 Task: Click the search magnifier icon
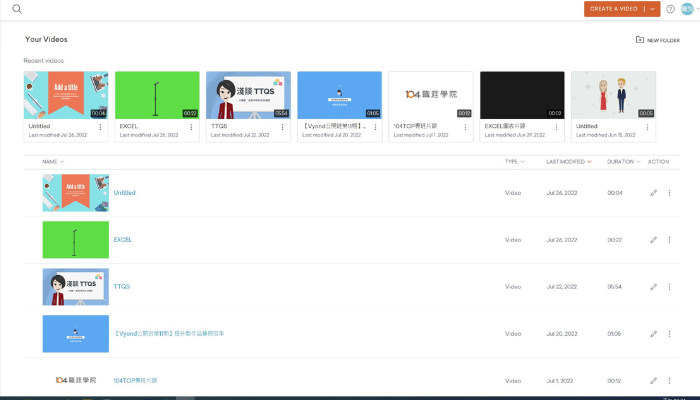[17, 9]
